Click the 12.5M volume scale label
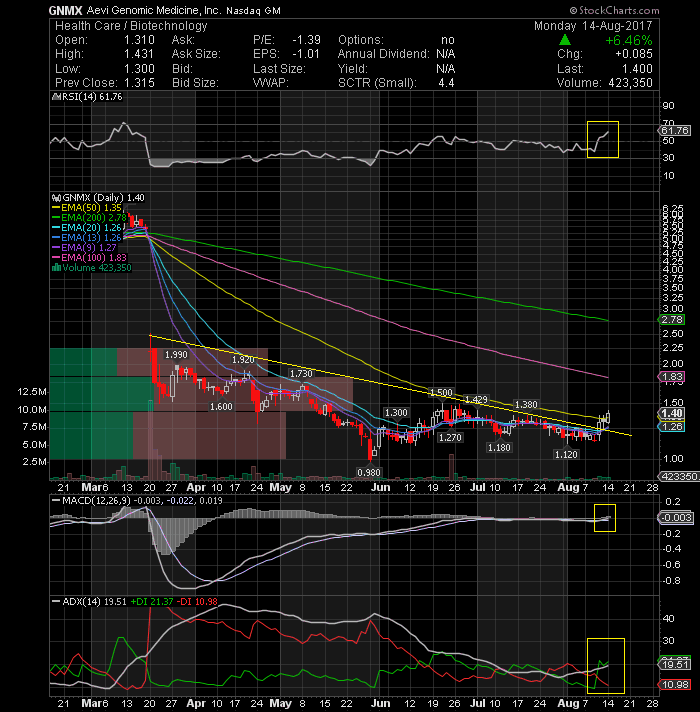 coord(32,392)
